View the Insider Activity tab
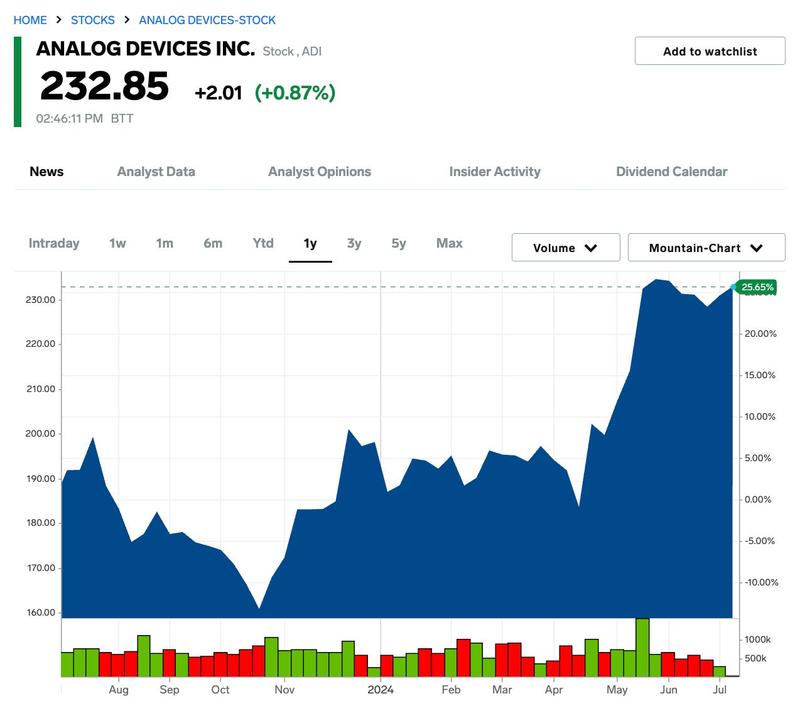800x705 pixels. (x=495, y=171)
